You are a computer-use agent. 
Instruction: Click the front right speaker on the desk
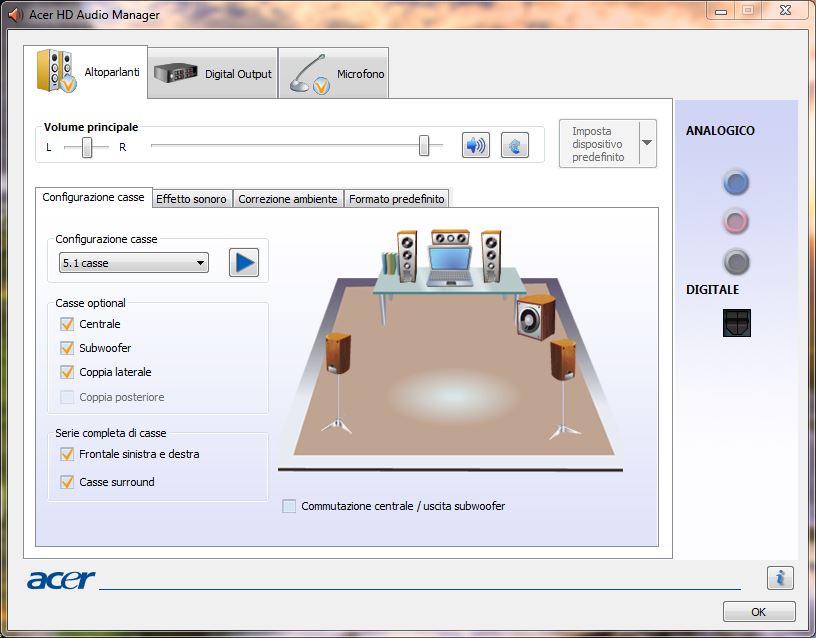point(491,257)
